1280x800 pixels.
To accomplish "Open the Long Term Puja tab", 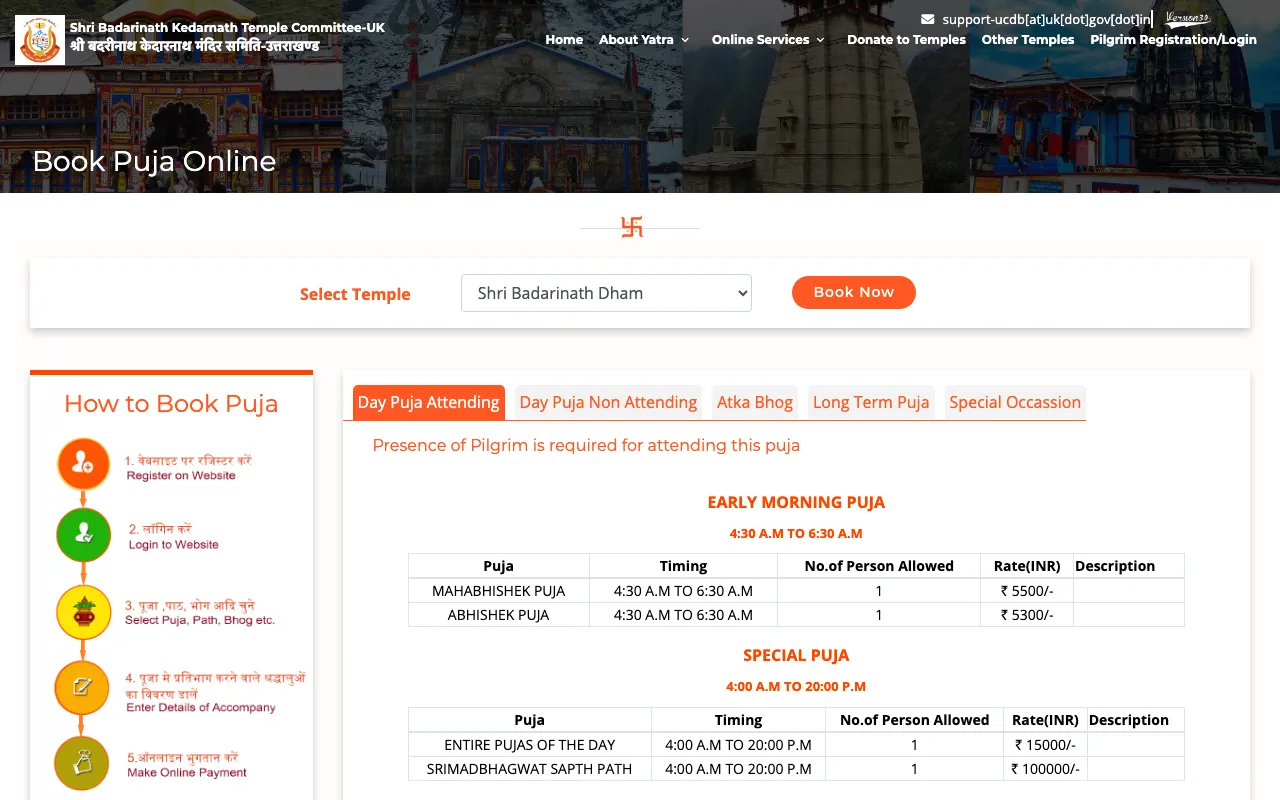I will coord(871,402).
